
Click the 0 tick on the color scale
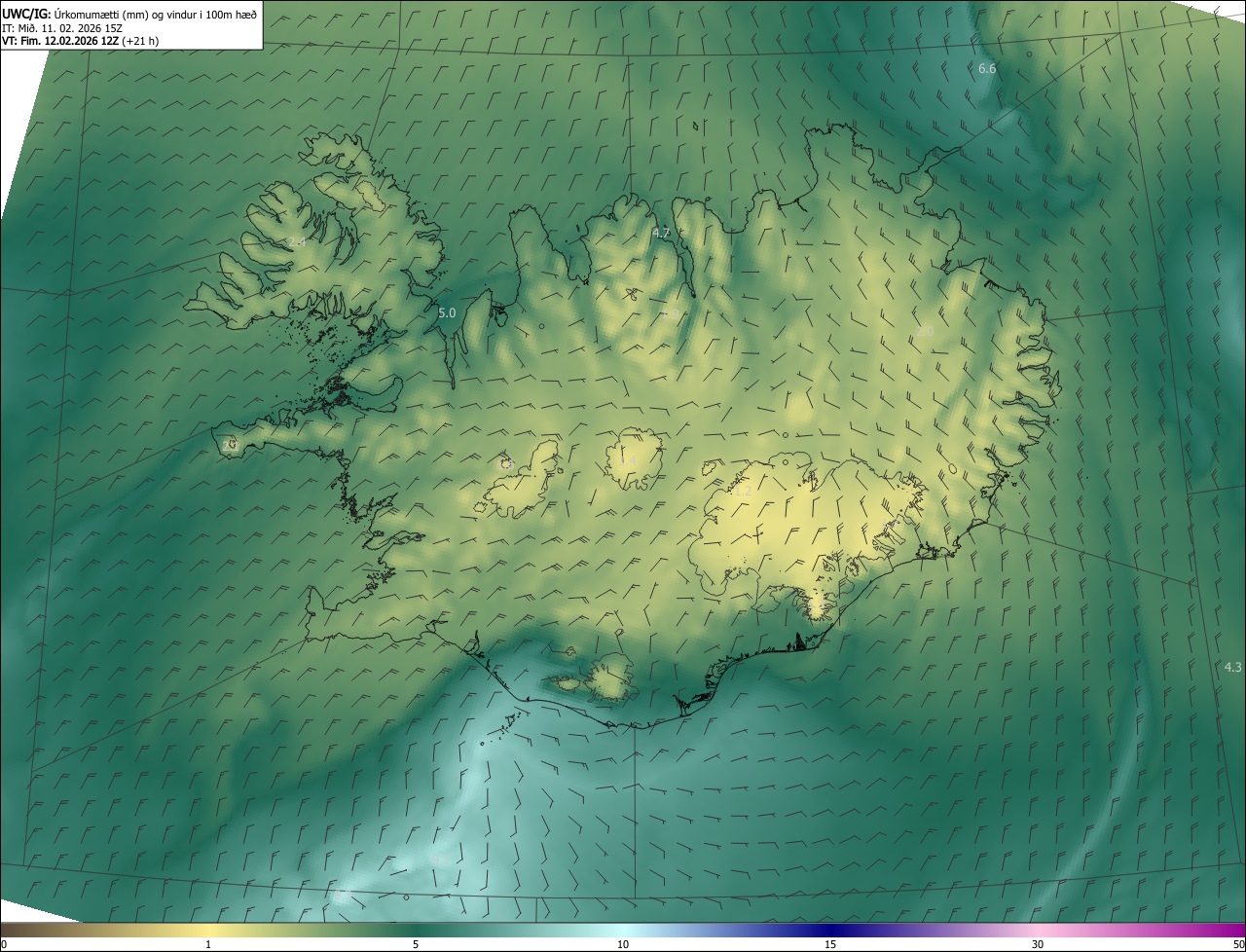[x=4, y=945]
